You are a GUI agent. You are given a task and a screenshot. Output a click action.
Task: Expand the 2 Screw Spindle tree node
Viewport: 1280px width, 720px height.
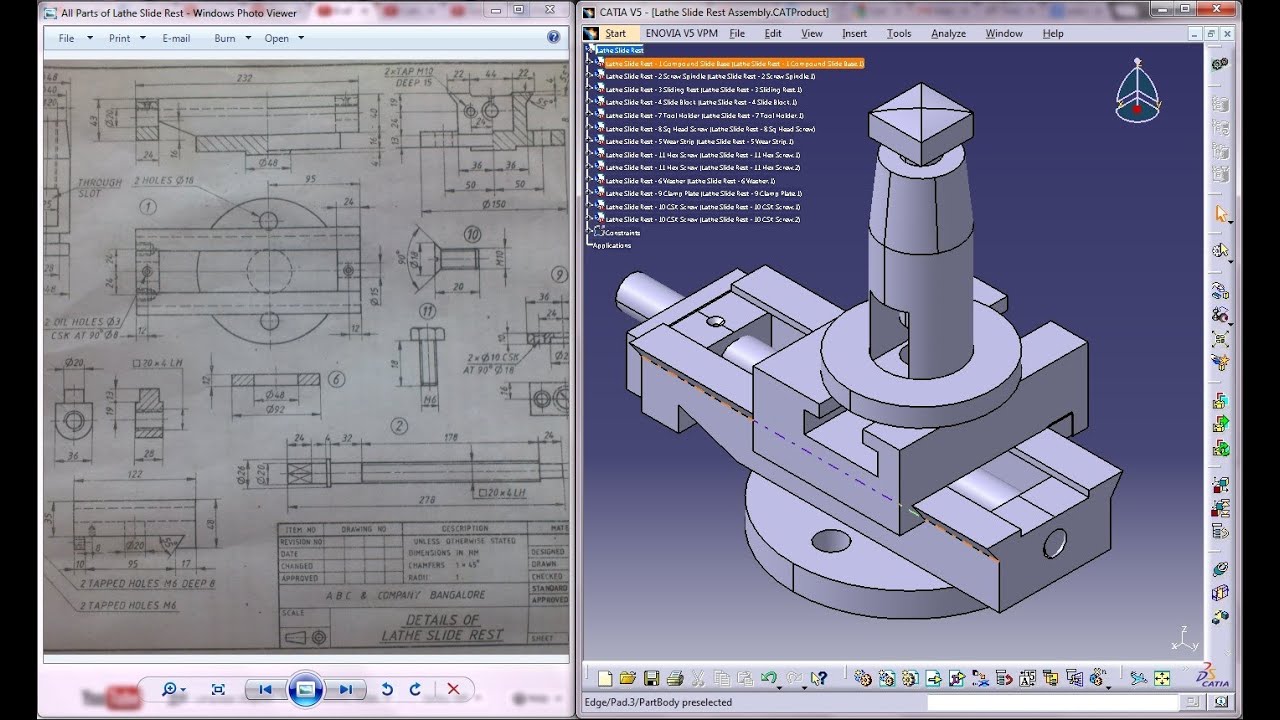click(x=591, y=76)
